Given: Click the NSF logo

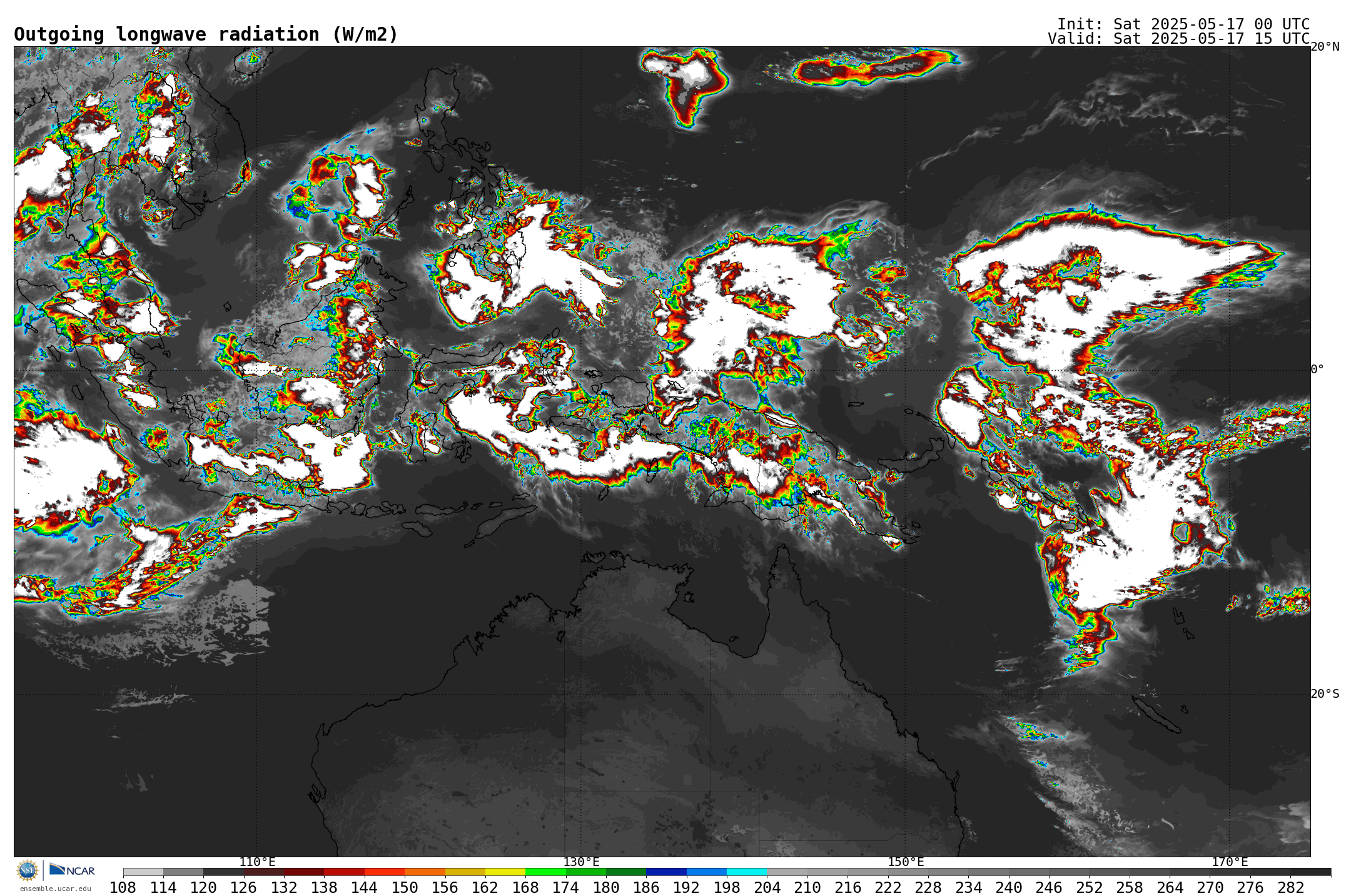Looking at the screenshot, I should (28, 870).
